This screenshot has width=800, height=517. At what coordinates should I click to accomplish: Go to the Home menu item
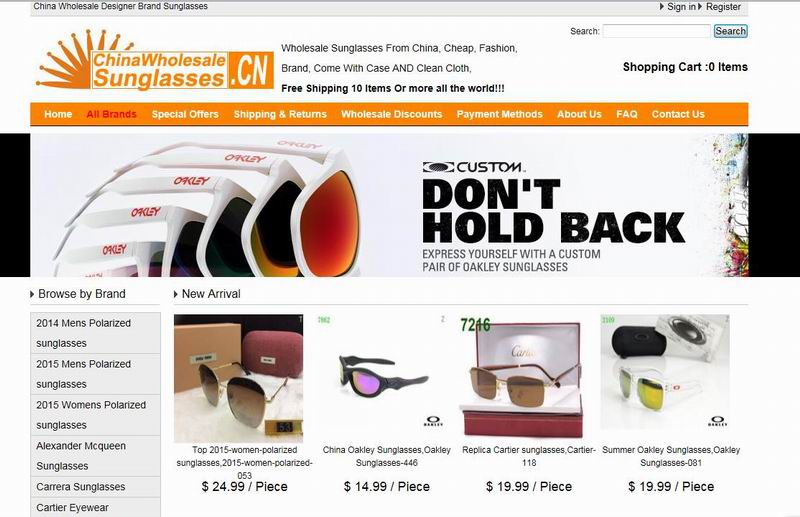(58, 114)
